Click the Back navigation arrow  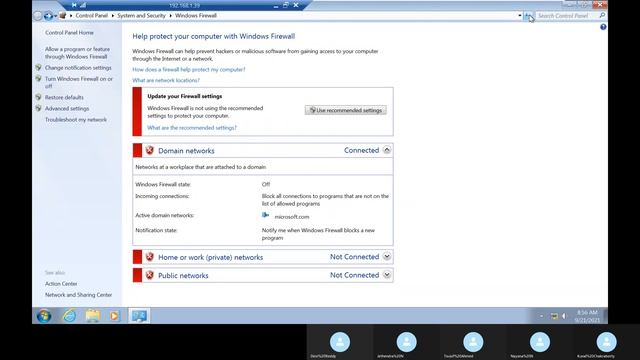point(38,16)
